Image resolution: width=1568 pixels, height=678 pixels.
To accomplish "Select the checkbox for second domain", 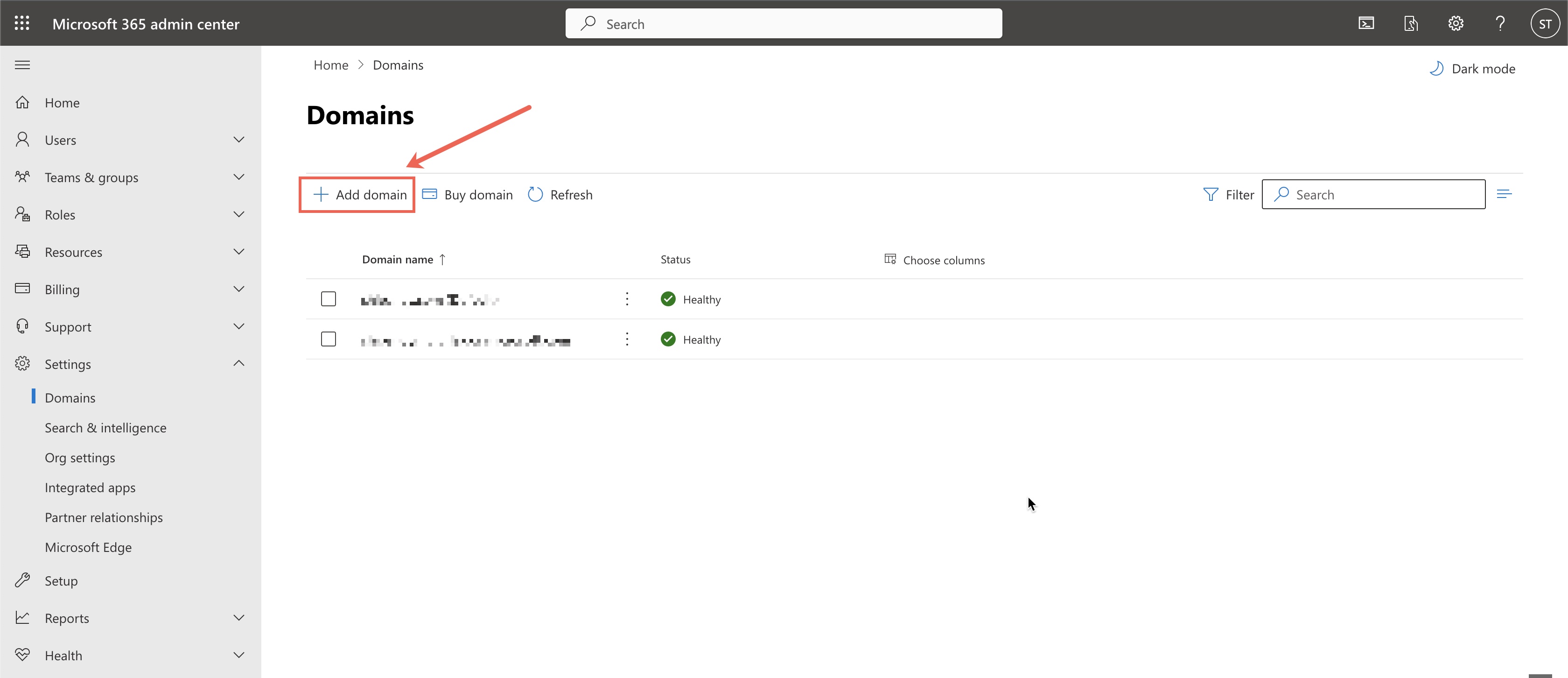I will pos(328,339).
